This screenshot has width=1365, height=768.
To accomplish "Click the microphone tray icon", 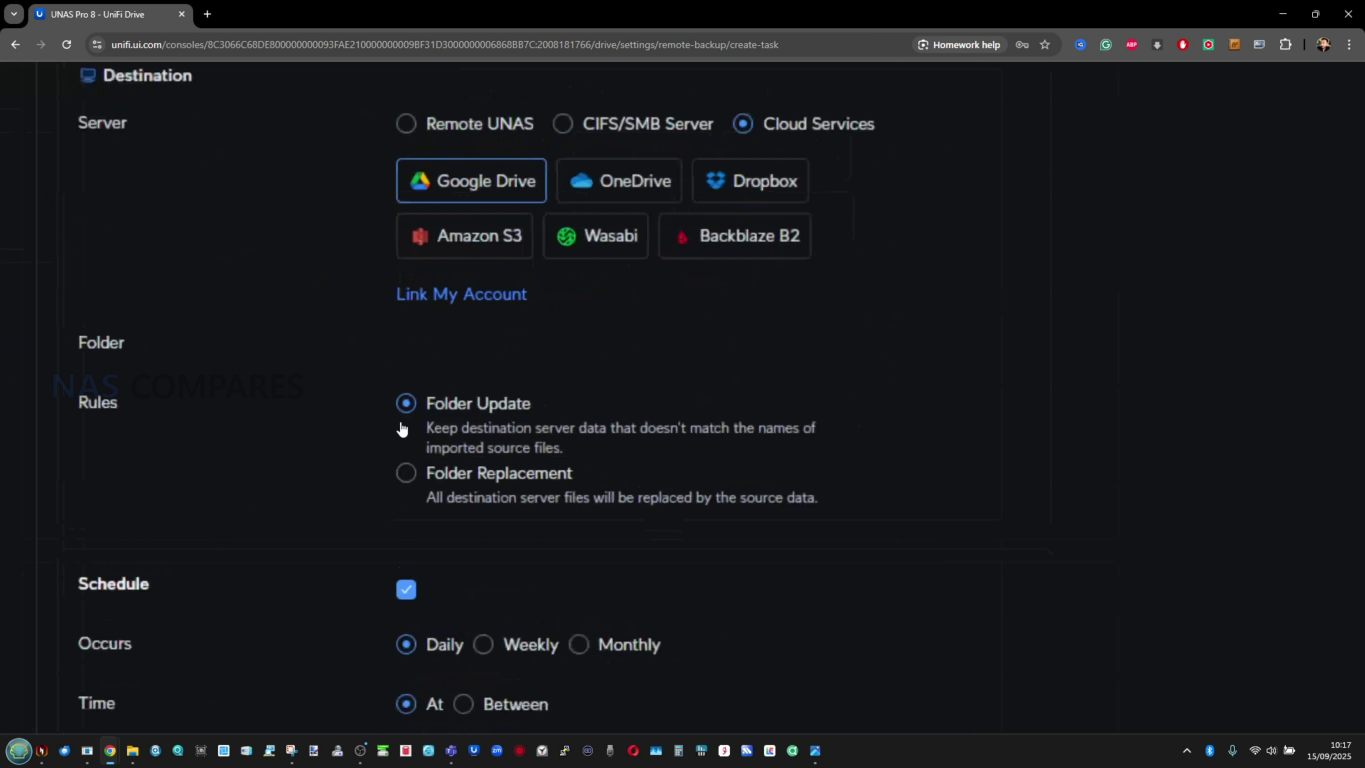I will [1232, 751].
